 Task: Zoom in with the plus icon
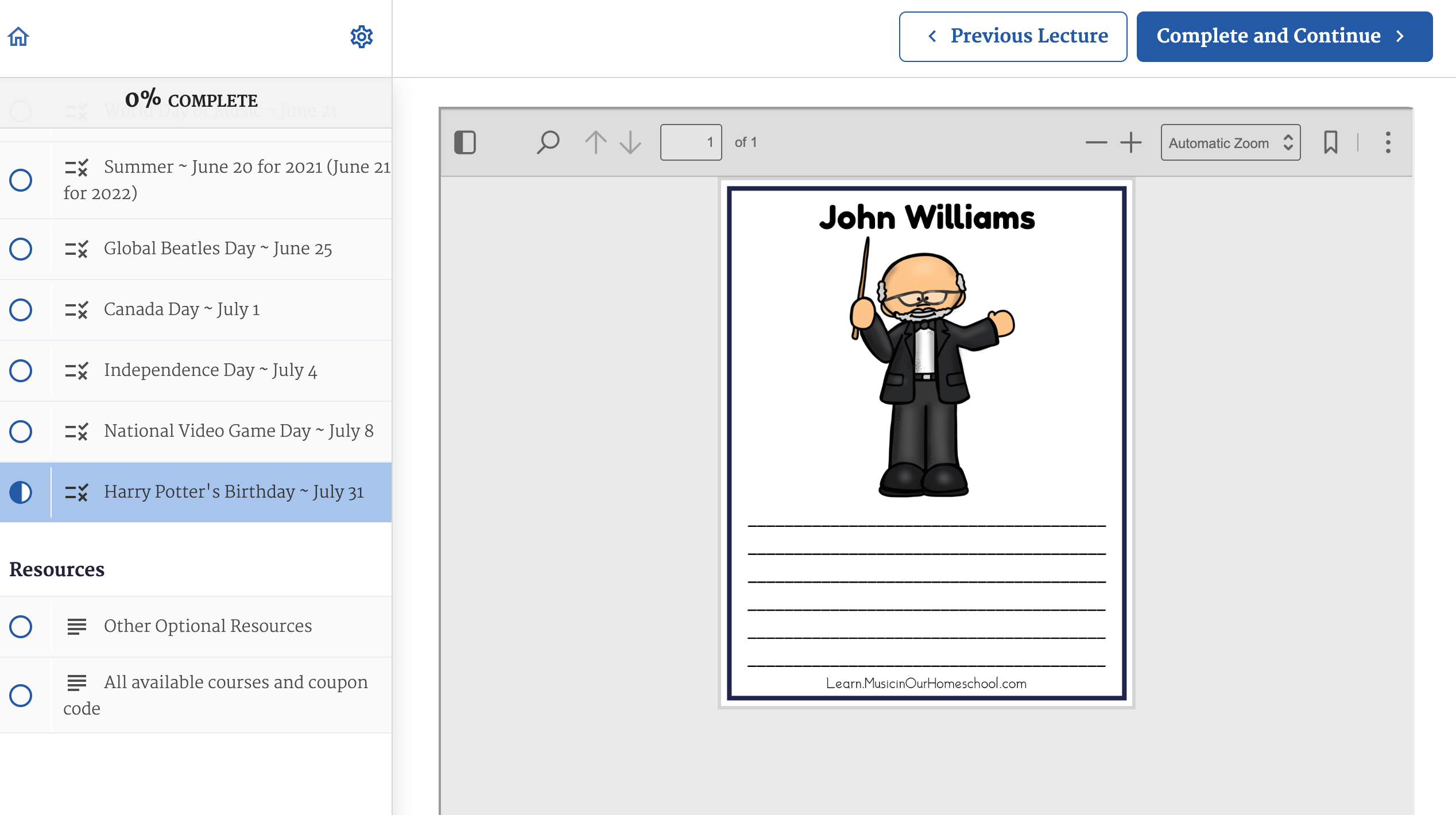point(1131,142)
